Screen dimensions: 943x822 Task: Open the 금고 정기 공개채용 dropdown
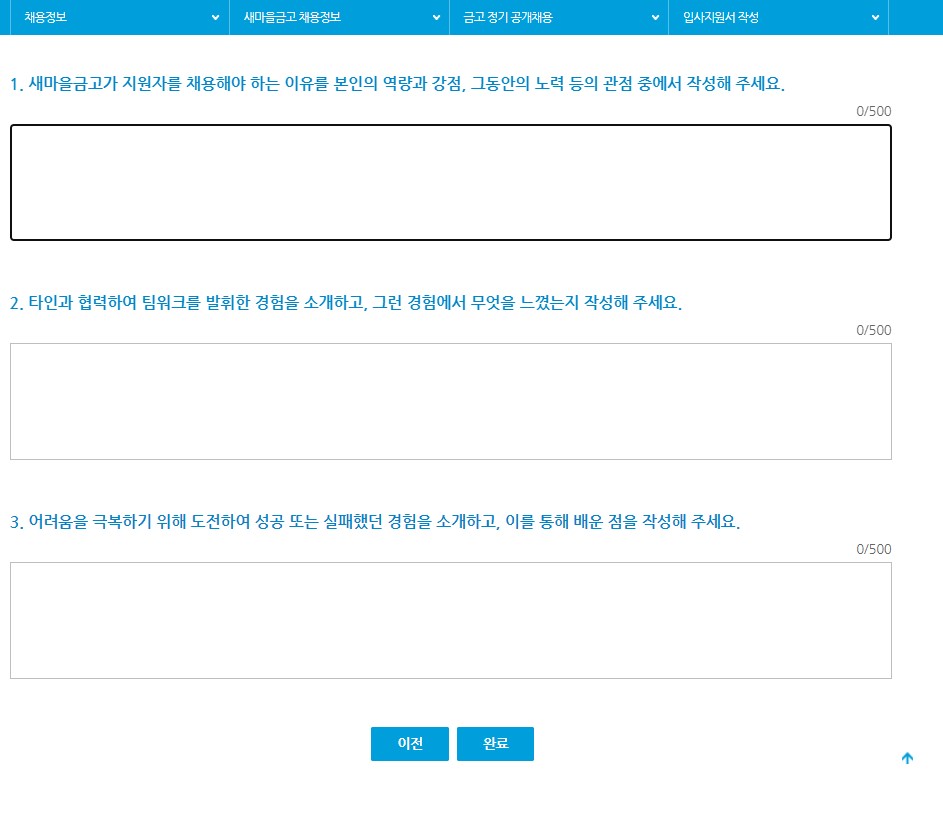click(559, 17)
